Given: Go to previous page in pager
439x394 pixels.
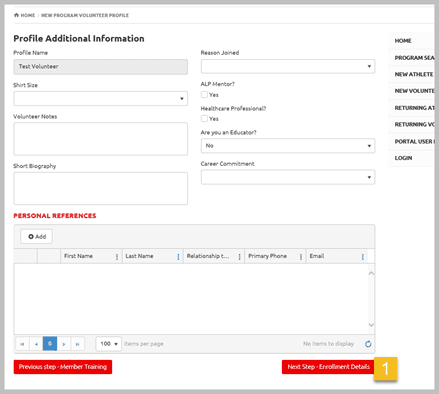Looking at the screenshot, I should click(x=36, y=344).
